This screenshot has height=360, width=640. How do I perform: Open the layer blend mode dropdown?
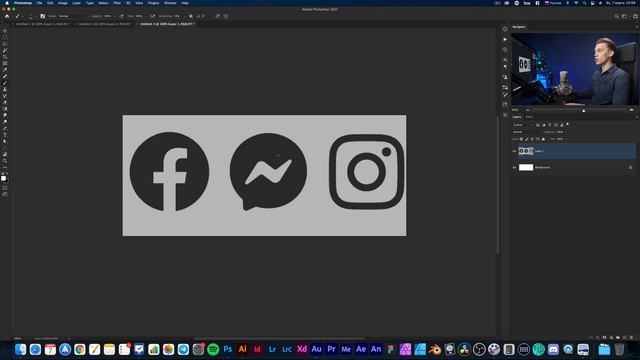pos(527,132)
